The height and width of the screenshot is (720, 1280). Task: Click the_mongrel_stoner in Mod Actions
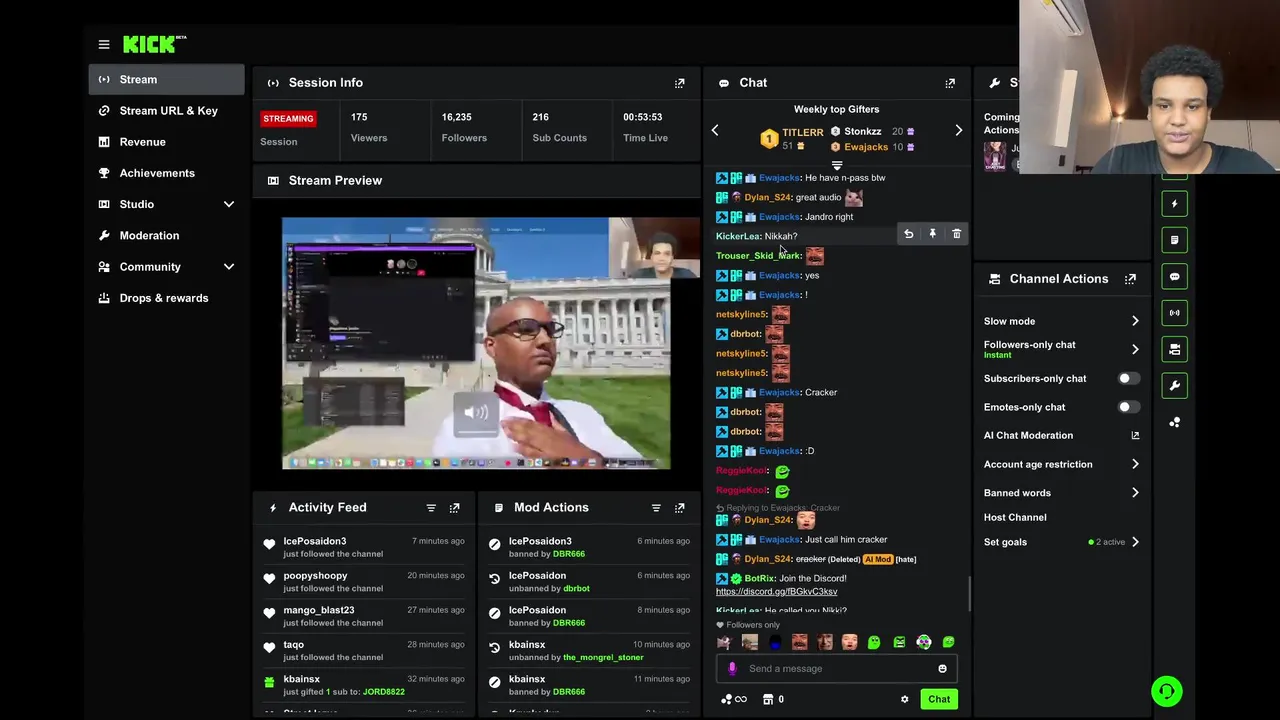(x=602, y=658)
